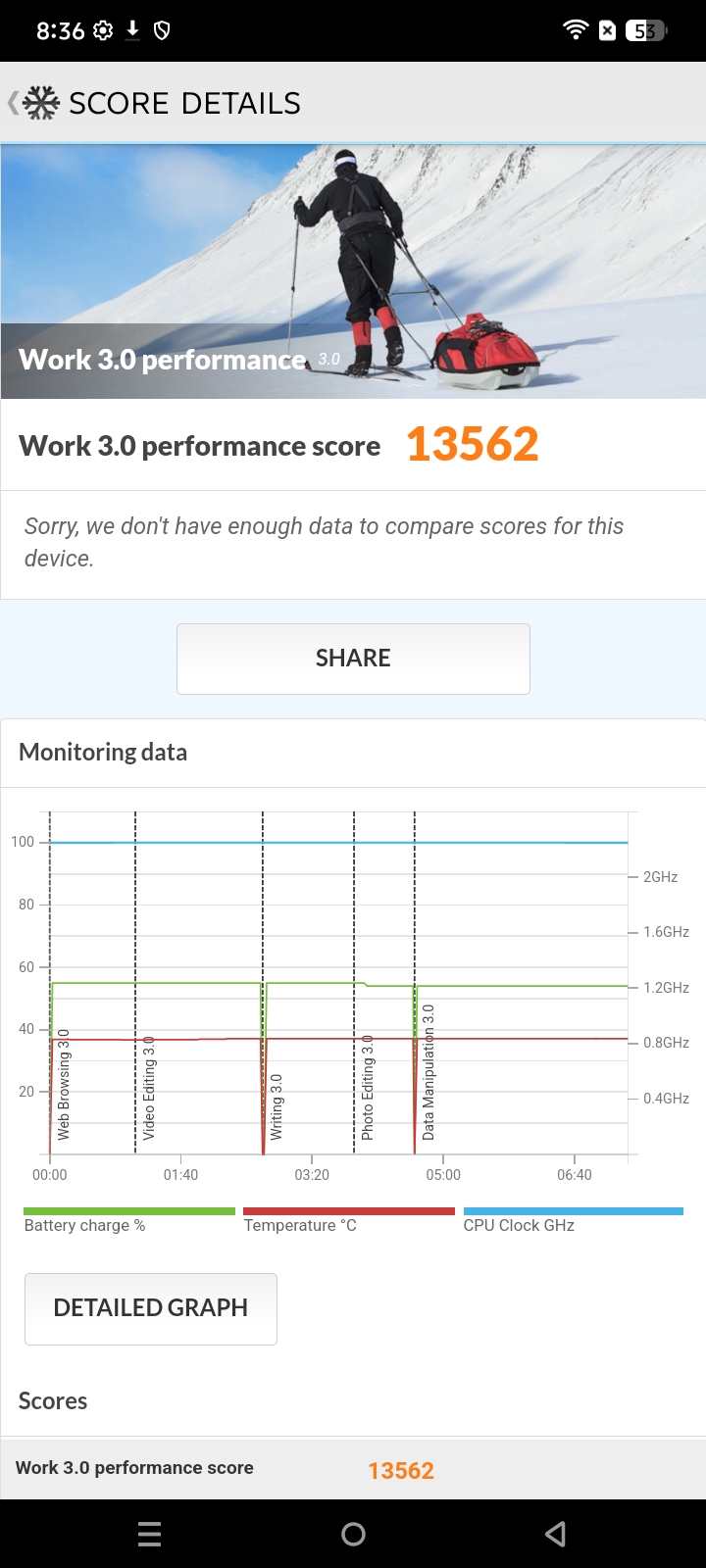706x1568 pixels.
Task: Tap the back triangle in navigation bar
Action: (554, 1534)
